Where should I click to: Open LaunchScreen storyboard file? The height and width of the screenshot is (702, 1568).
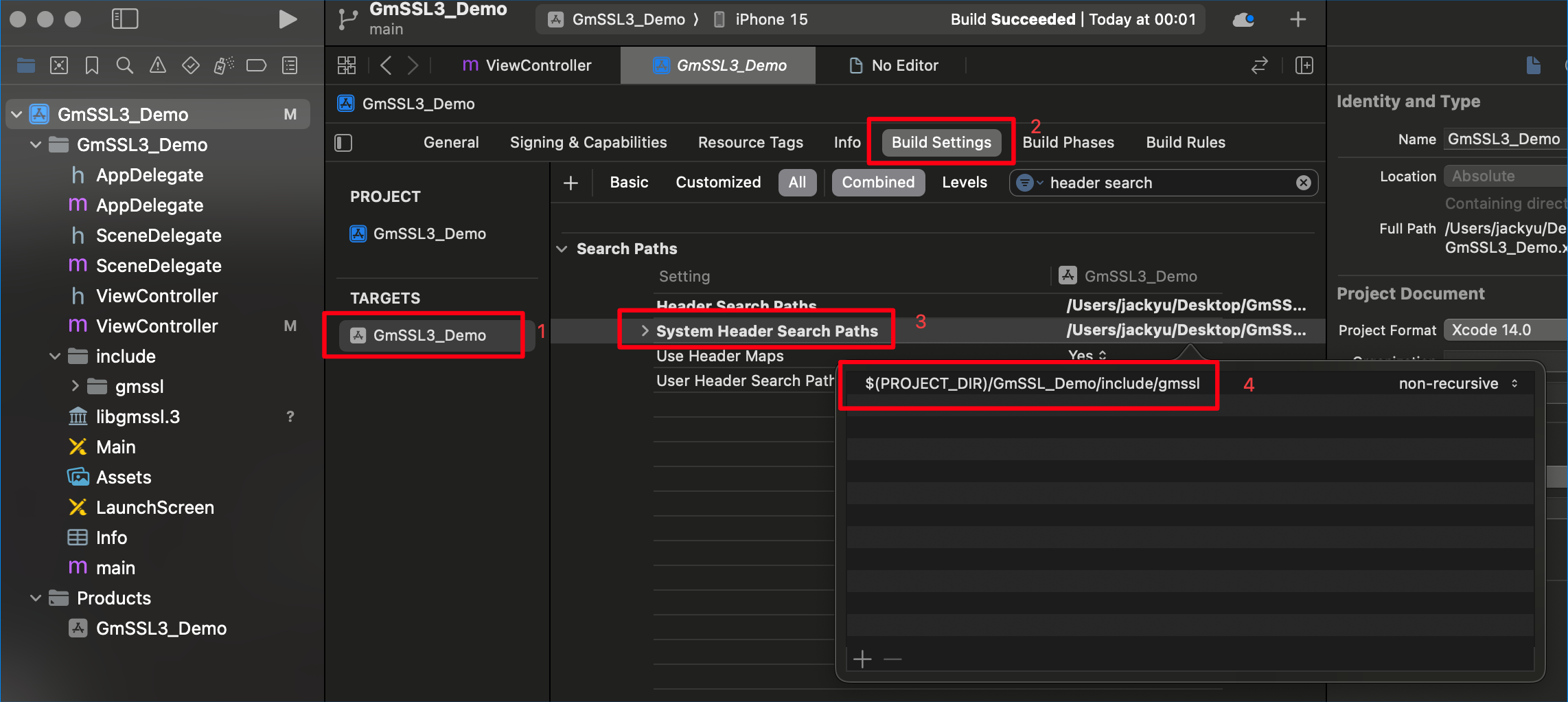154,507
